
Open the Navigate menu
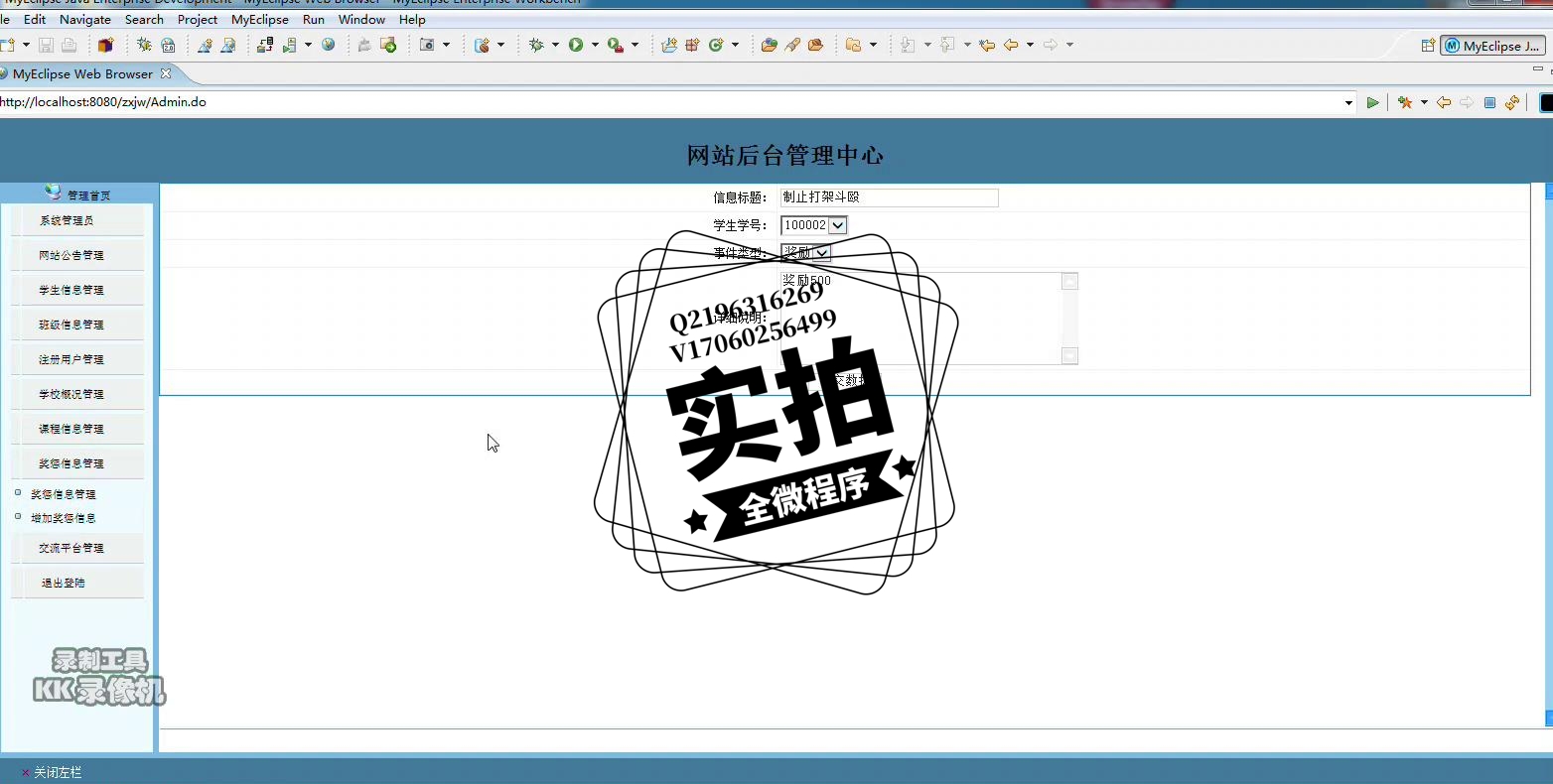(x=85, y=19)
